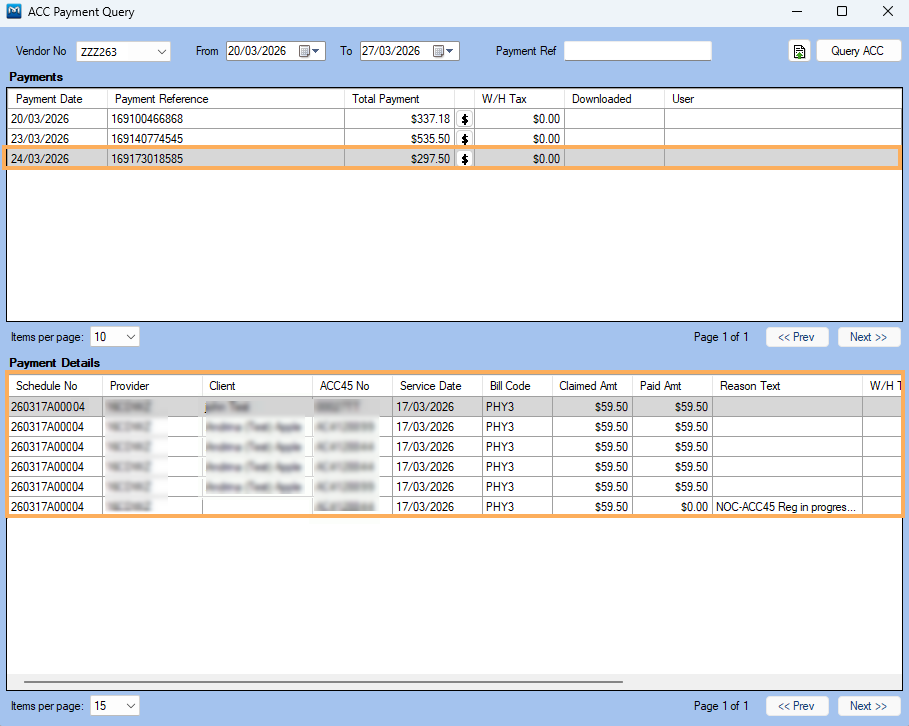
Task: Click total payment $337.18
Action: click(430, 119)
